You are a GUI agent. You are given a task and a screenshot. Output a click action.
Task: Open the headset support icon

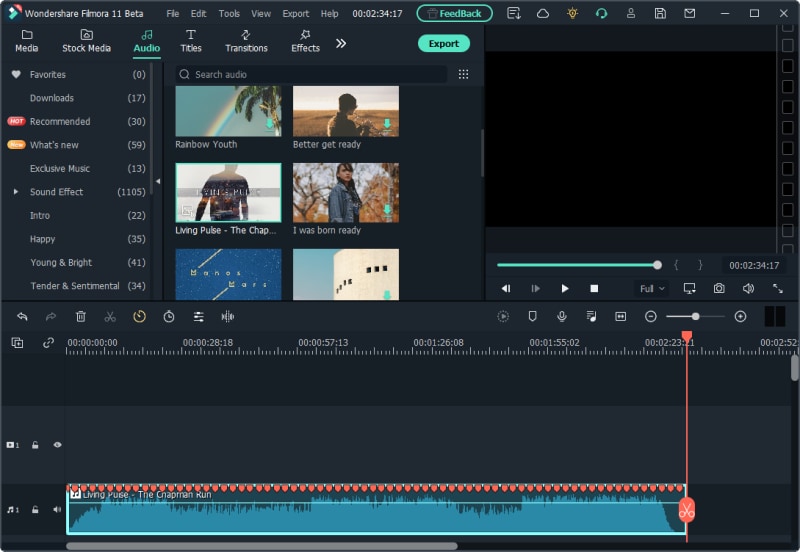tap(602, 13)
